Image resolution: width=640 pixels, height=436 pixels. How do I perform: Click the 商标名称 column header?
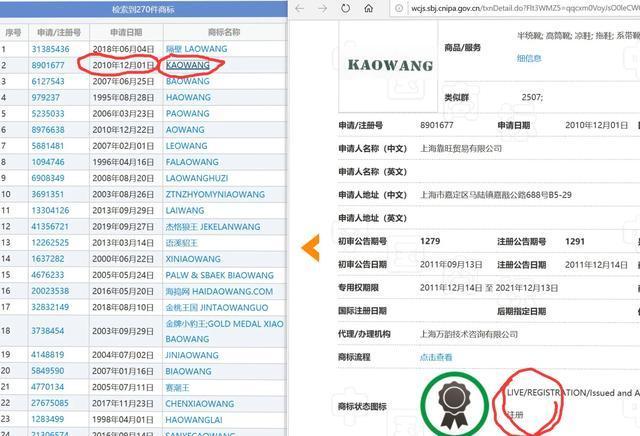[224, 32]
